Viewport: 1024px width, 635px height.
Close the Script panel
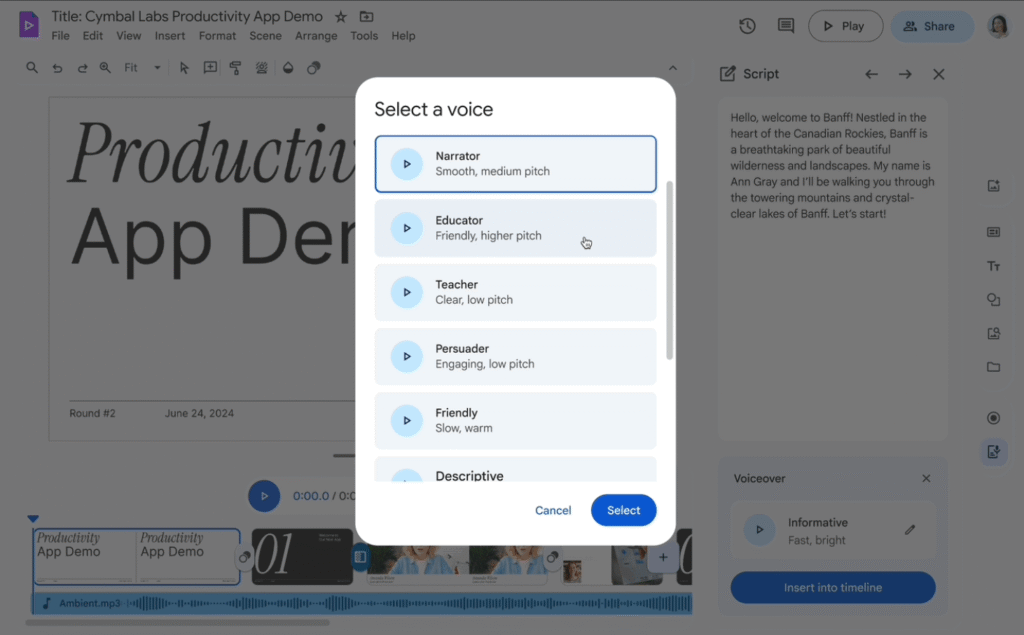click(x=938, y=74)
